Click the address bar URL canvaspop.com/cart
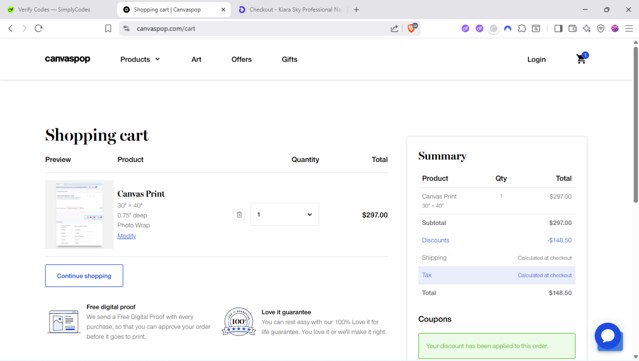This screenshot has width=639, height=361. [166, 29]
